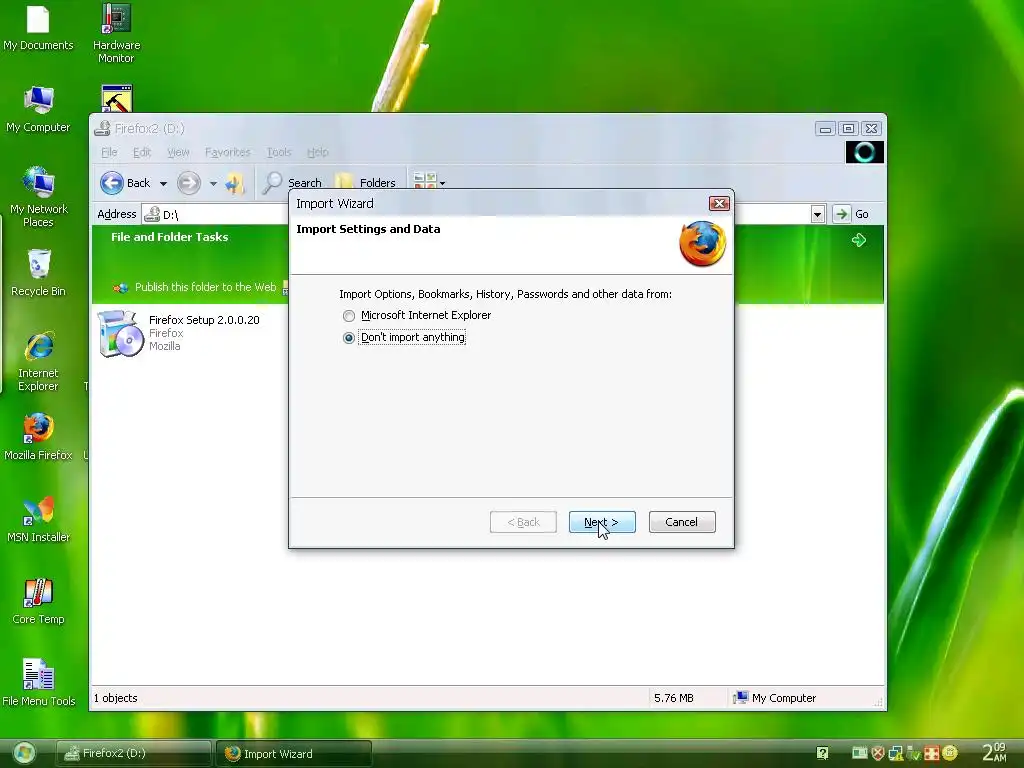Viewport: 1024px width, 768px height.
Task: Toggle Folders pane toolbar button
Action: click(x=366, y=183)
